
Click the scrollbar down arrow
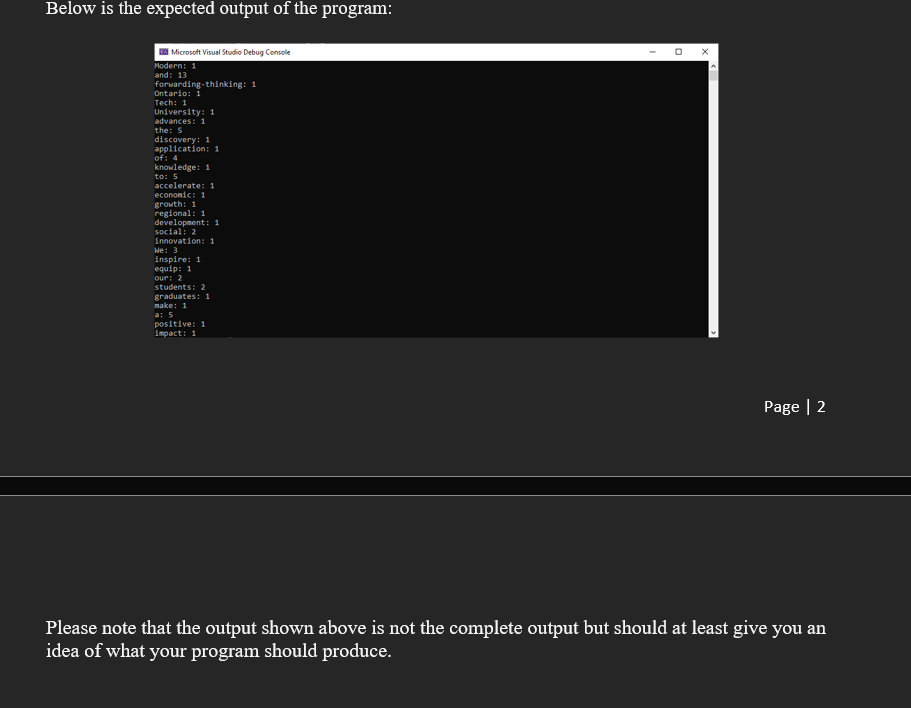[x=712, y=332]
